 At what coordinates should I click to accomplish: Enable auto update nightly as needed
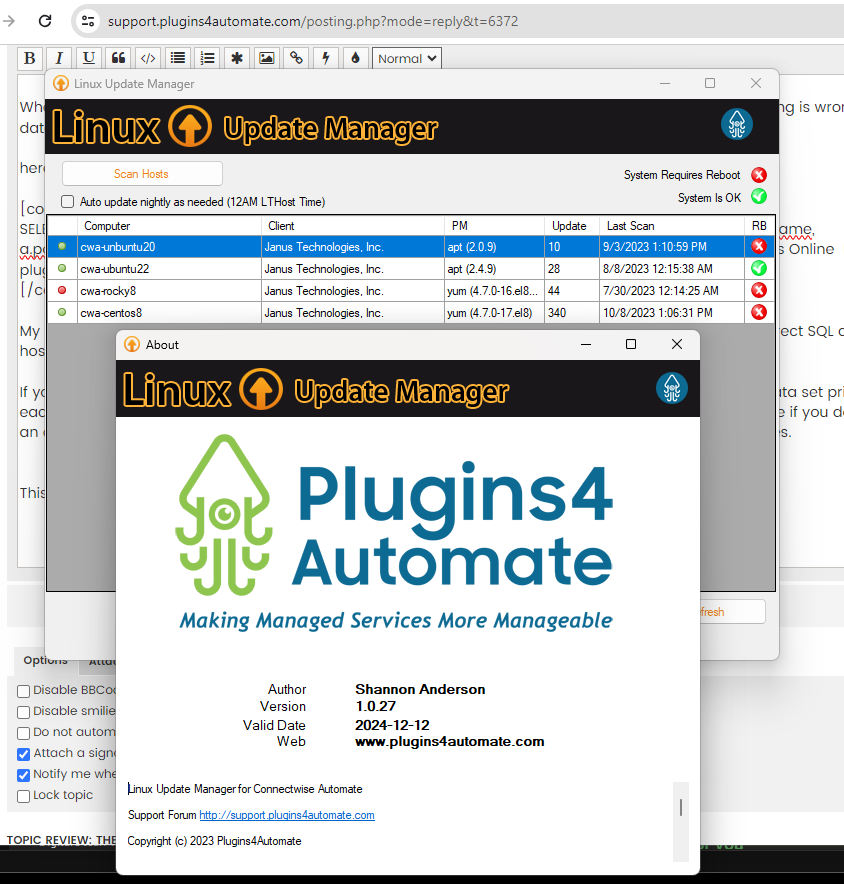(x=67, y=201)
